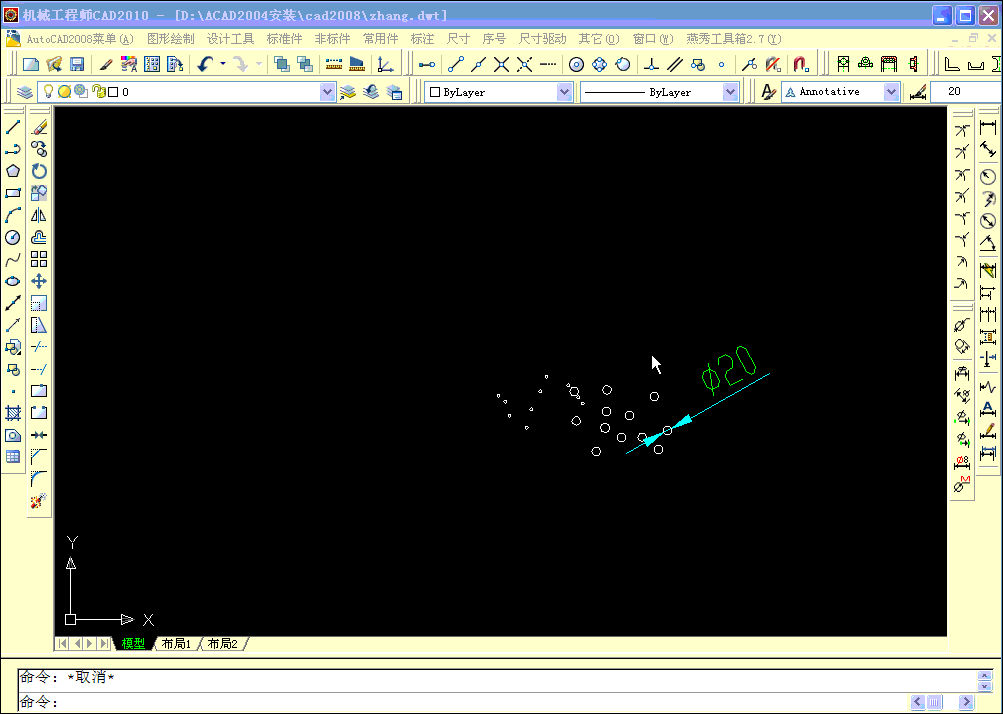Image resolution: width=1003 pixels, height=714 pixels.
Task: Select the Aligned dimension tool
Action: click(988, 150)
